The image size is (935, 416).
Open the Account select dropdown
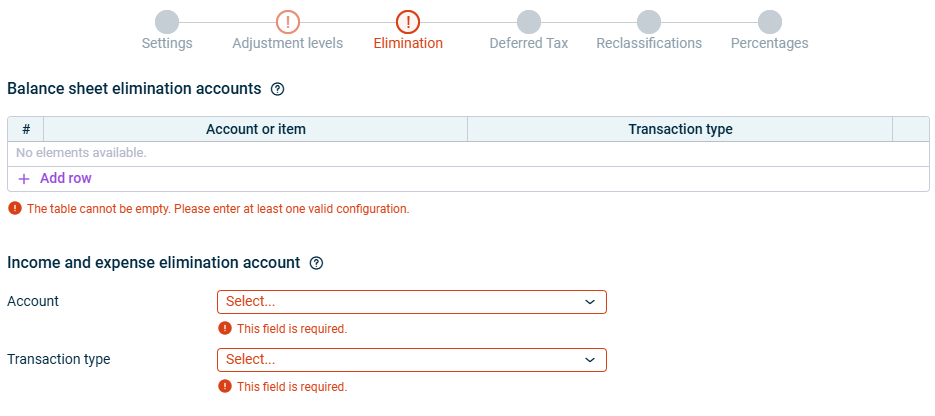tap(400, 302)
